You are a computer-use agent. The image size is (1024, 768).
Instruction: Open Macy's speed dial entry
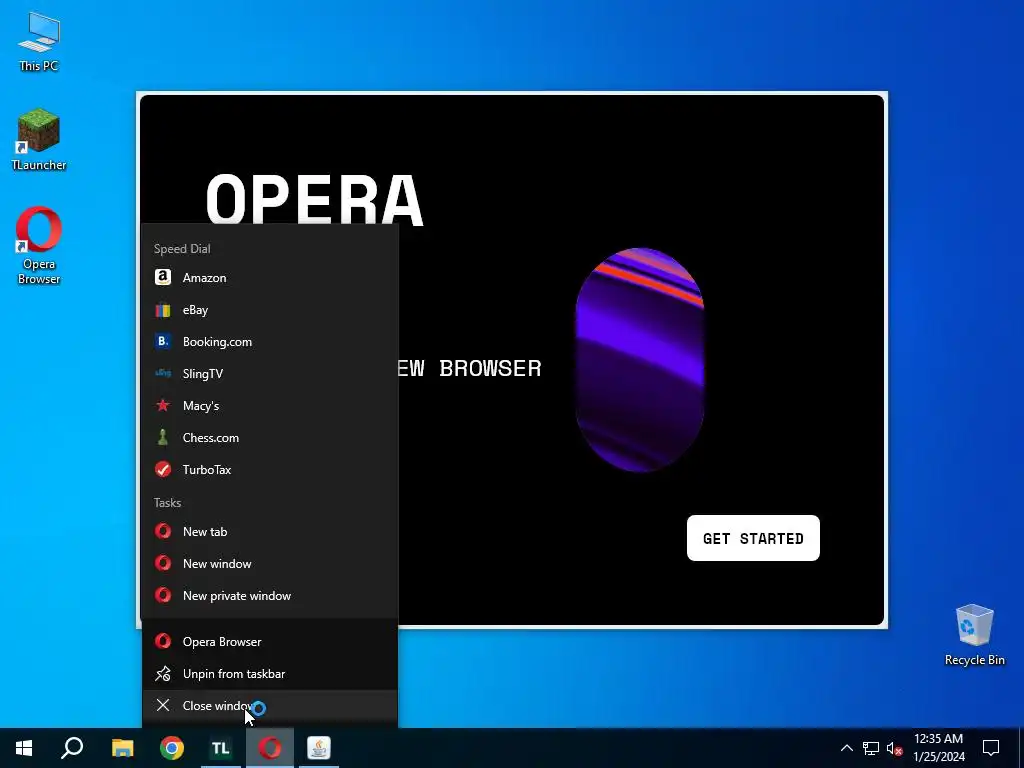pyautogui.click(x=270, y=406)
